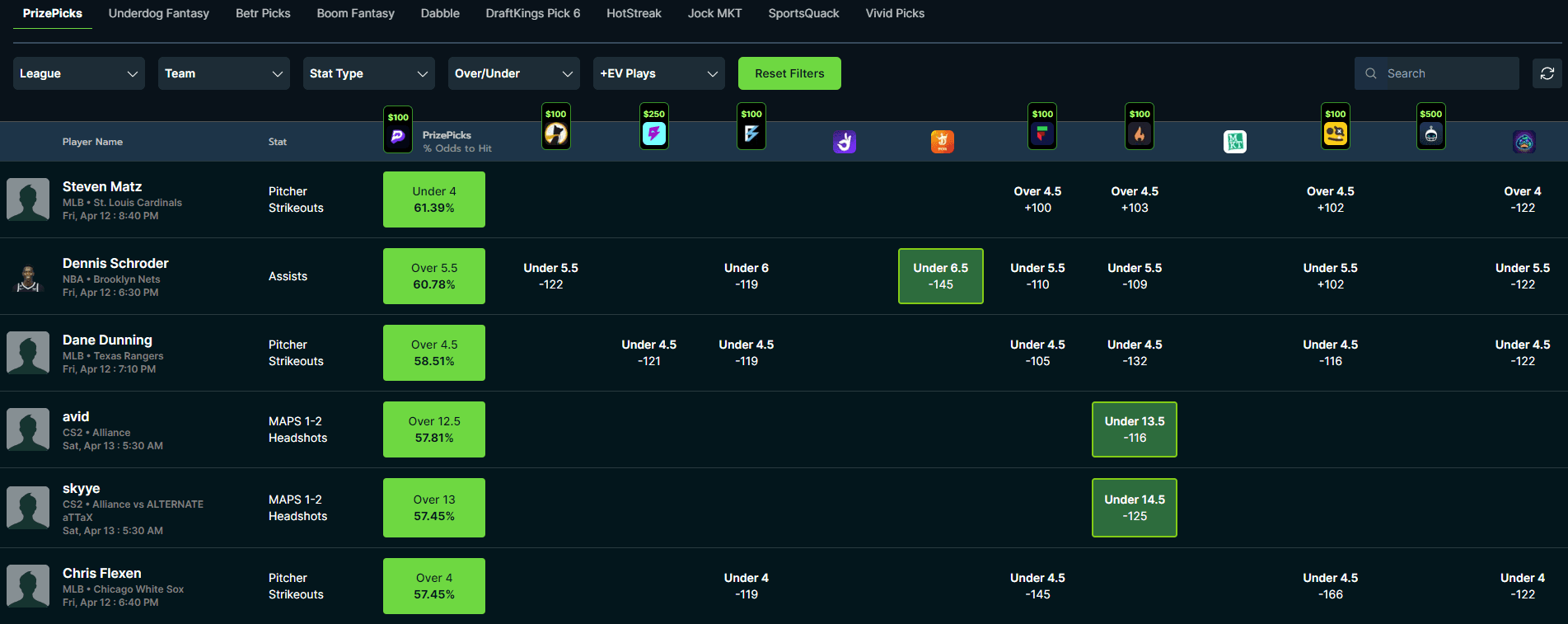This screenshot has width=1568, height=624.
Task: Click the $500 bonus robot logo
Action: tap(1431, 134)
